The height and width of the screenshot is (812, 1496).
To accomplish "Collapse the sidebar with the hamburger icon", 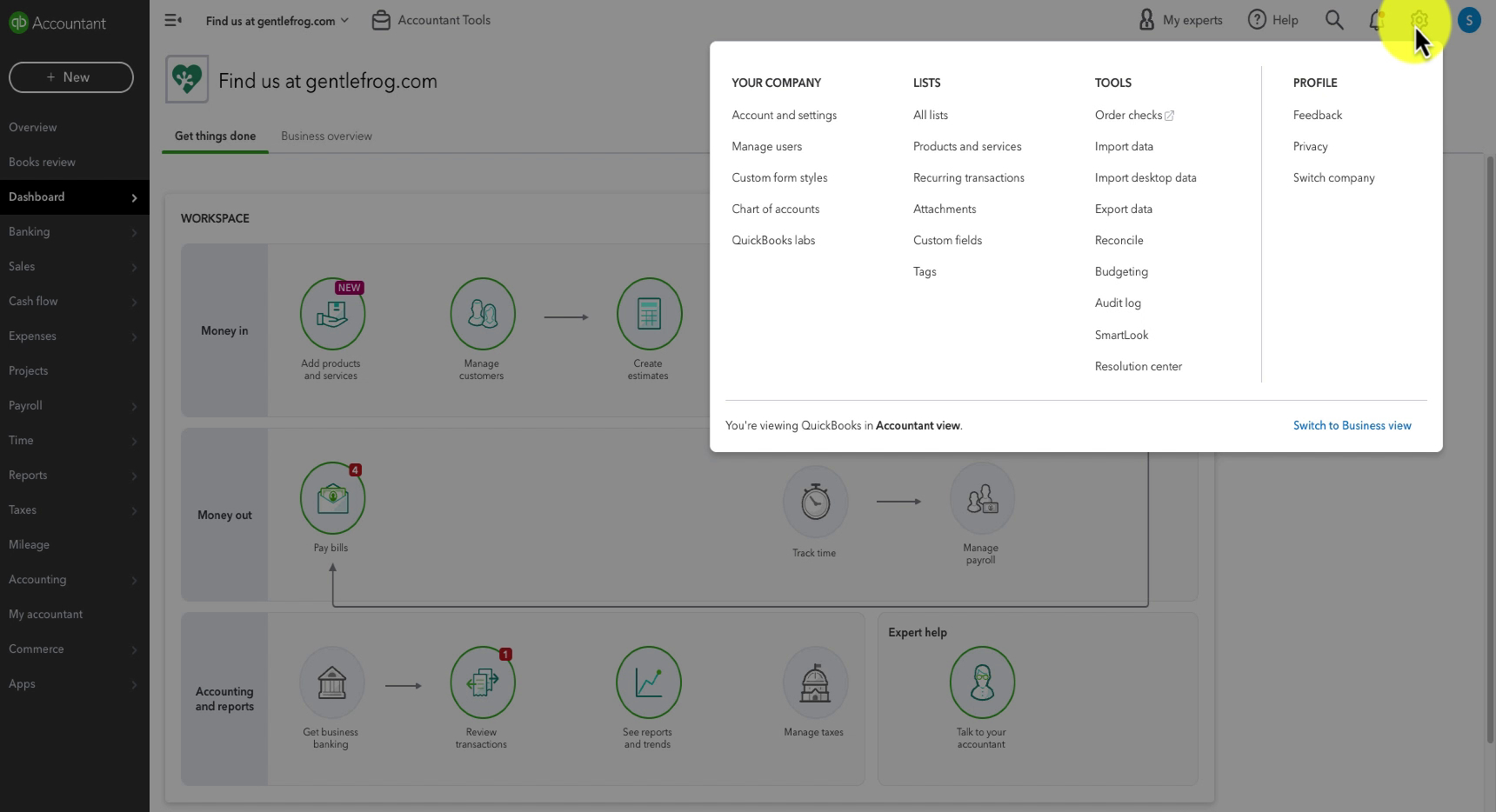I will coord(173,20).
